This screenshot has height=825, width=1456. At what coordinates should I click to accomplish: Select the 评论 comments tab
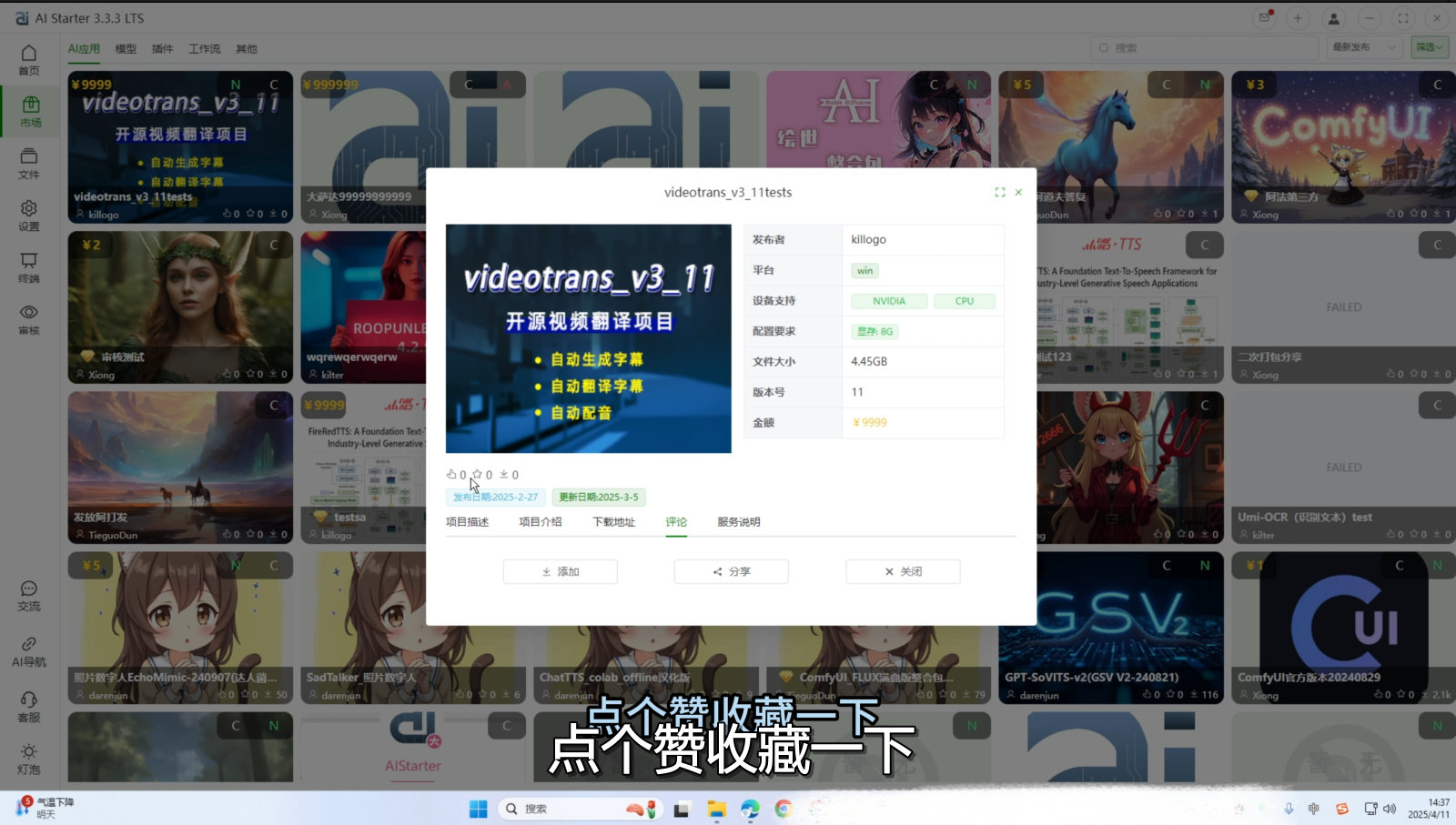point(676,522)
